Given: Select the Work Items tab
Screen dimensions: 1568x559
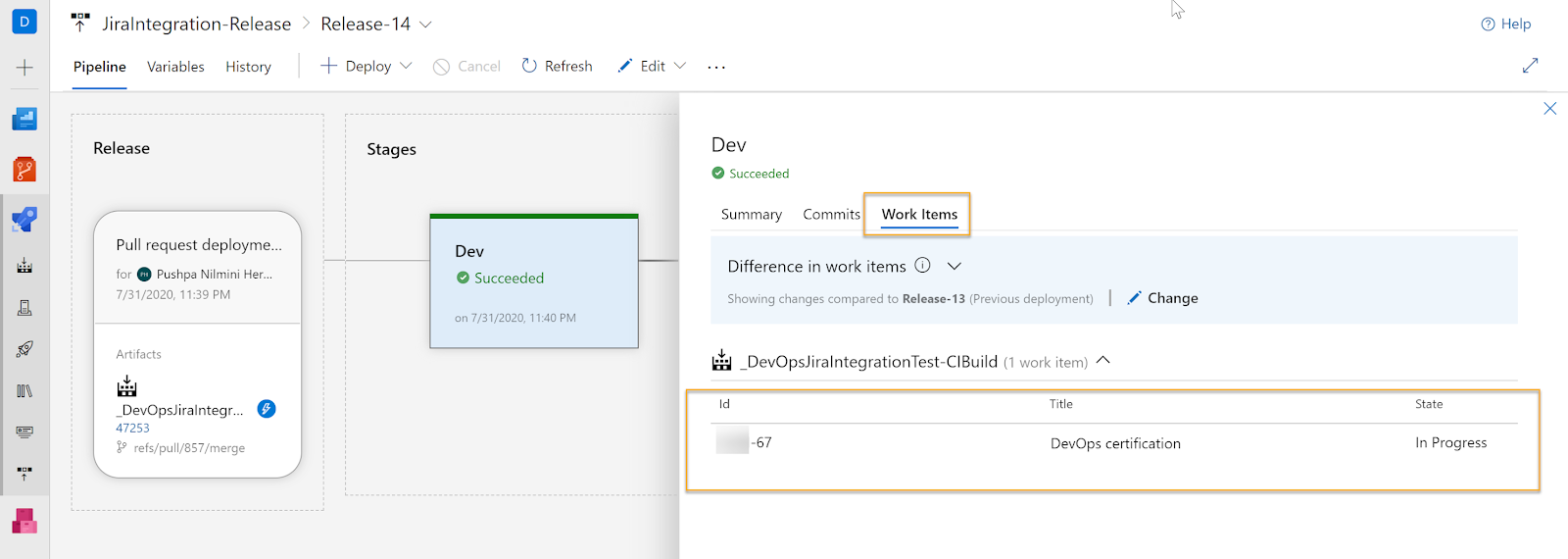Looking at the screenshot, I should [919, 214].
